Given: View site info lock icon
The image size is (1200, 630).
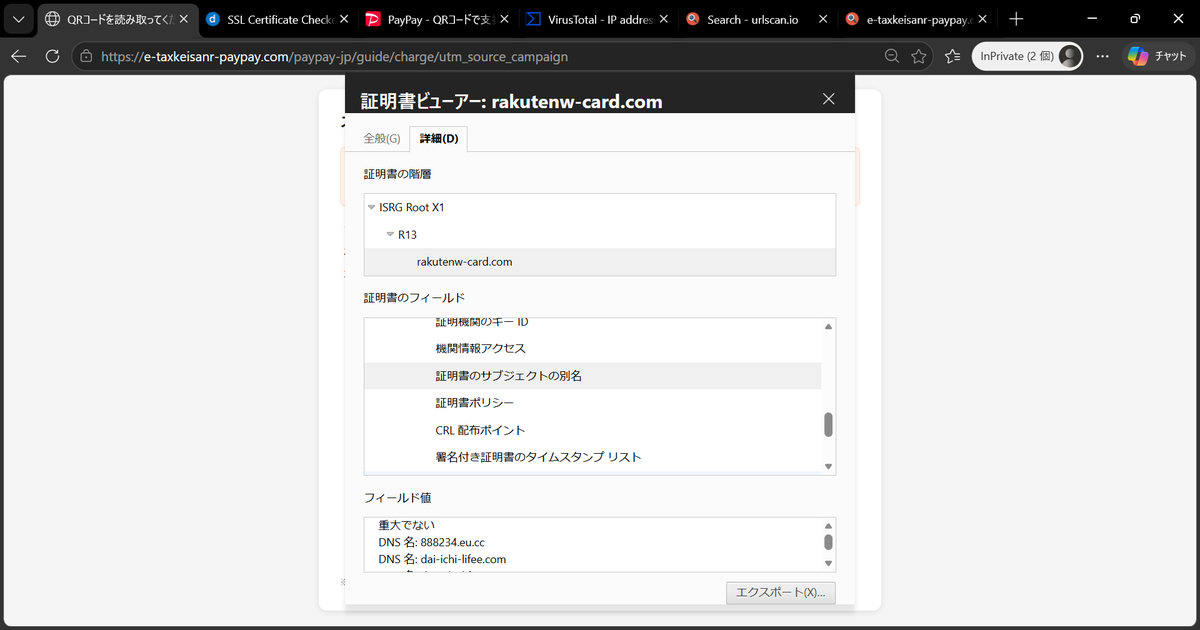Looking at the screenshot, I should click(86, 57).
